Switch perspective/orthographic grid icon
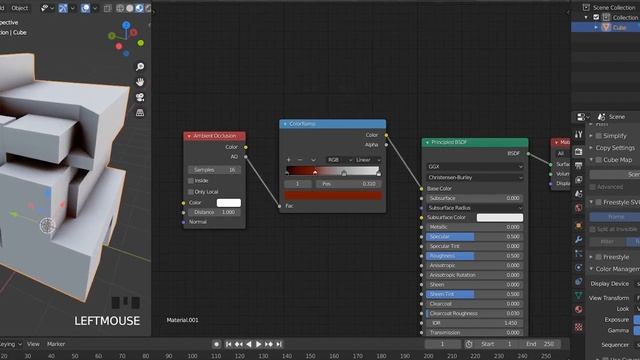This screenshot has height=360, width=640. pyautogui.click(x=140, y=113)
